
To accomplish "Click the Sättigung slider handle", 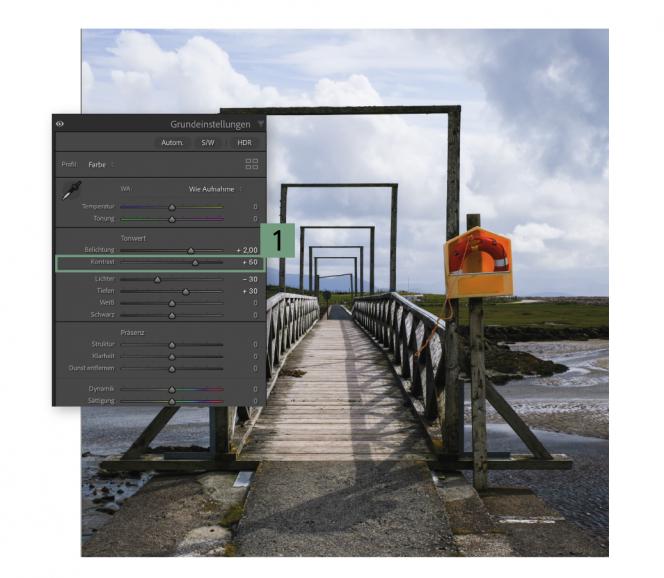I will tap(172, 400).
